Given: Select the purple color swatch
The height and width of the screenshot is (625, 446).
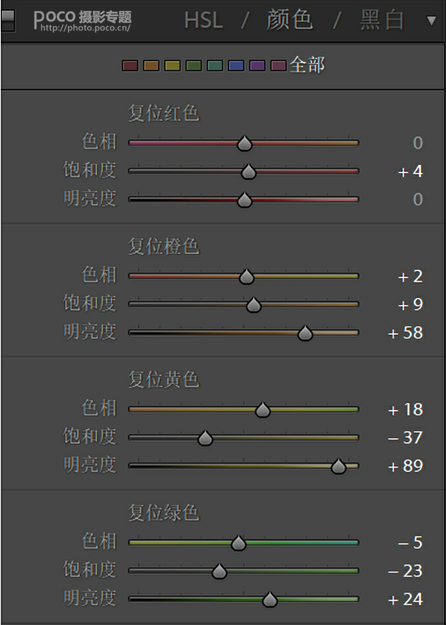Looking at the screenshot, I should click(257, 66).
